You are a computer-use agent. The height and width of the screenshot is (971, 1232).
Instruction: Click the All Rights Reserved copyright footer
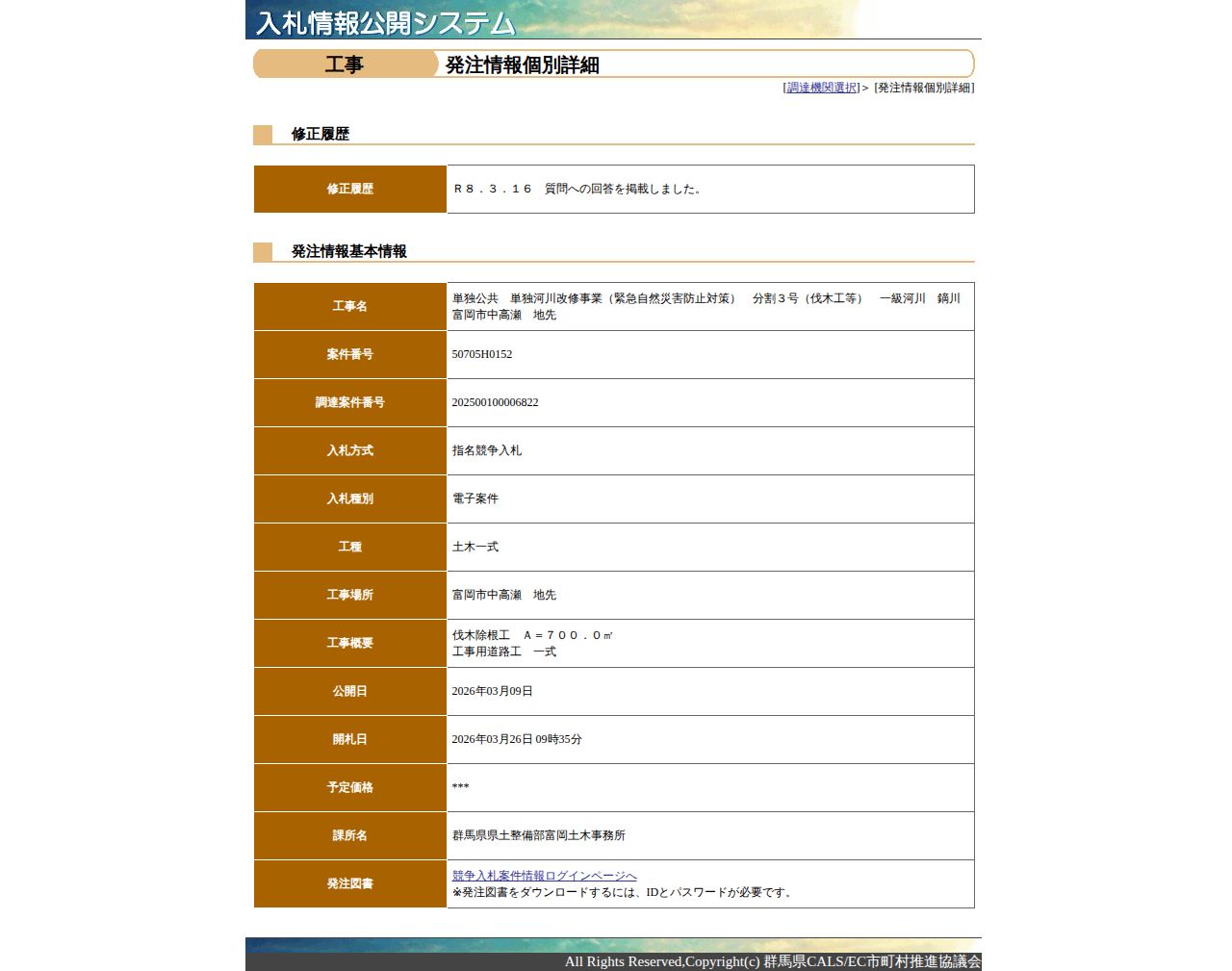[773, 961]
